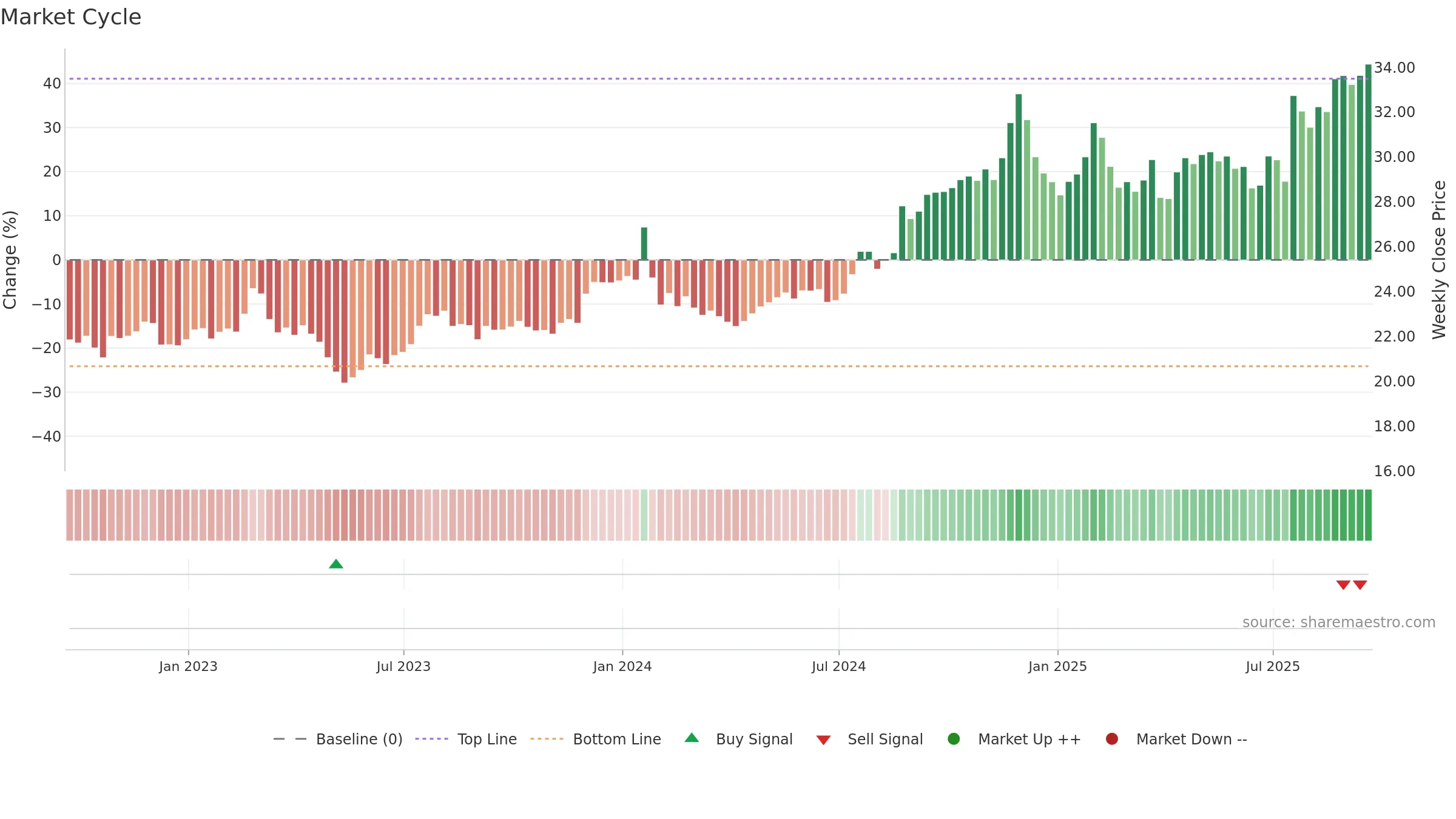Click the Change (%) axis title
Screen dimensions: 1456x819
[x=10, y=260]
